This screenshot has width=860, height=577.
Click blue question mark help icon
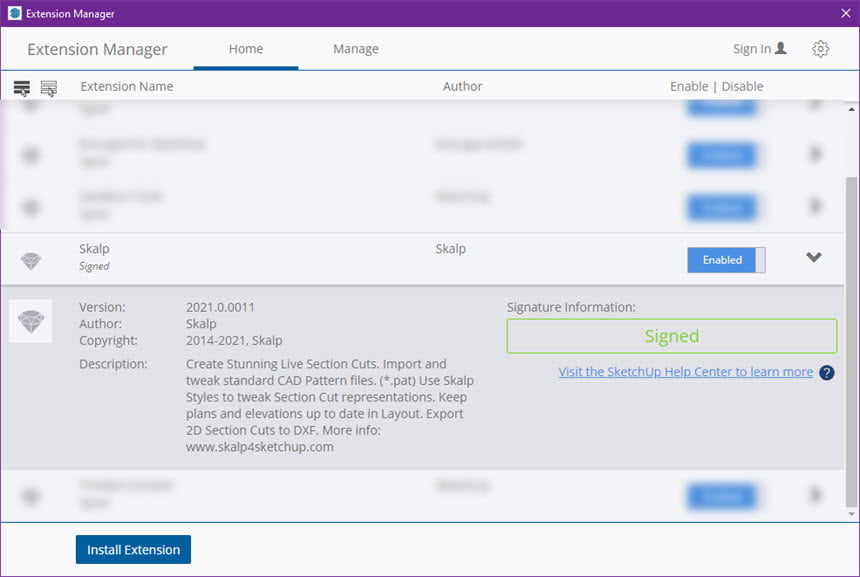(x=827, y=373)
